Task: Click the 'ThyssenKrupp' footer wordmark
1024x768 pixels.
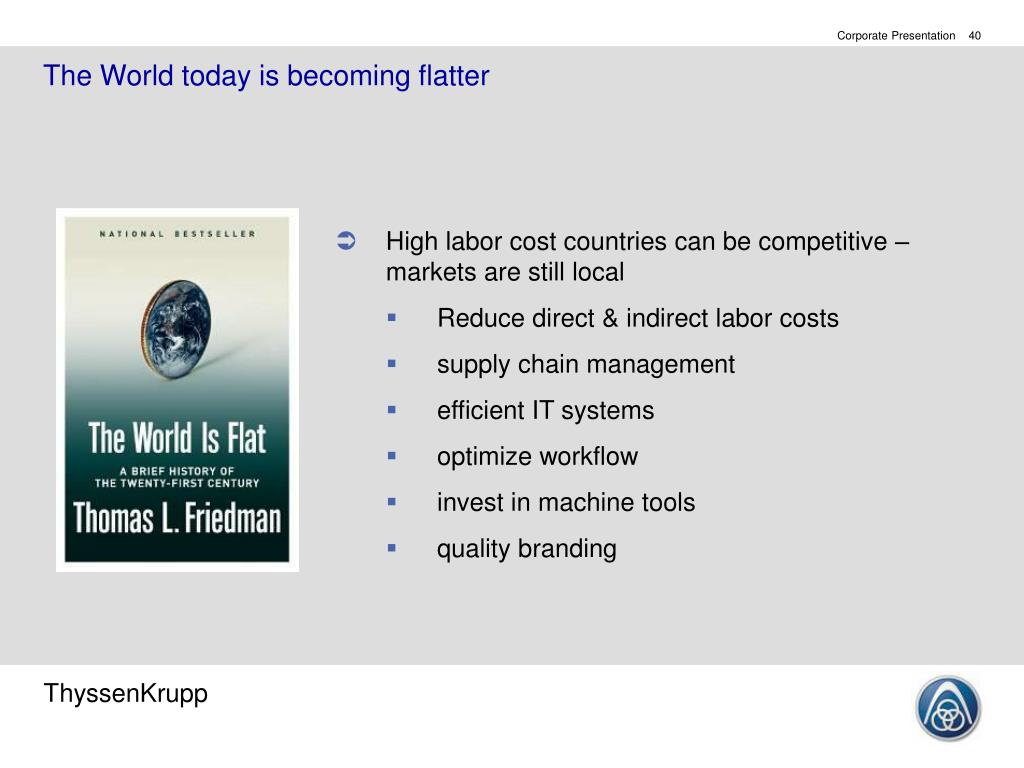Action: (125, 694)
